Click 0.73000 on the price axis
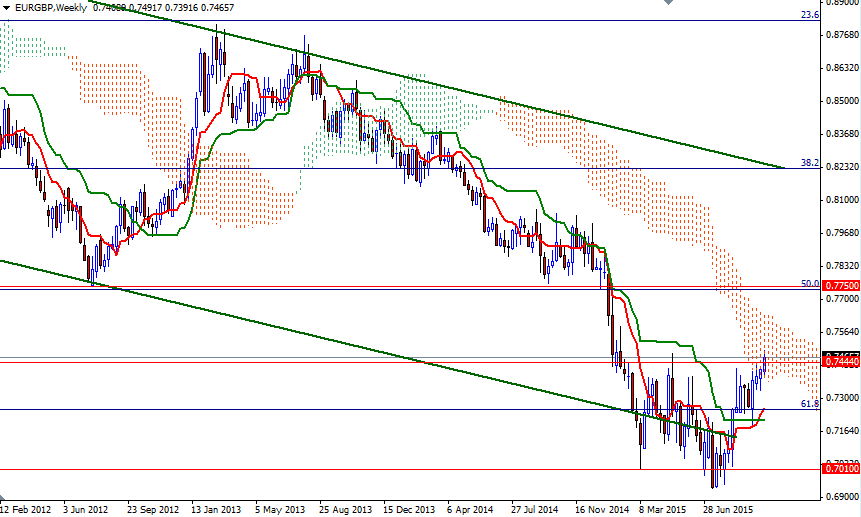Image resolution: width=861 pixels, height=517 pixels. (x=840, y=397)
